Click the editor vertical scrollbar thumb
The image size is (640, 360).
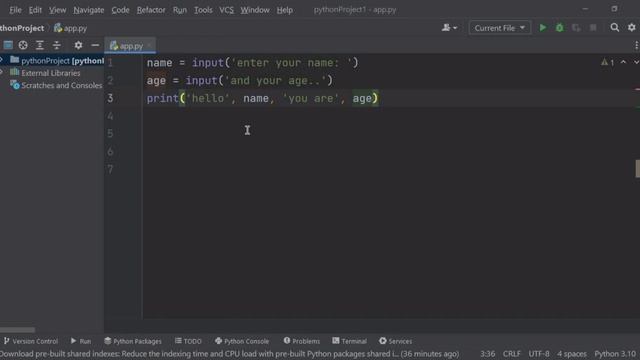pyautogui.click(x=638, y=169)
